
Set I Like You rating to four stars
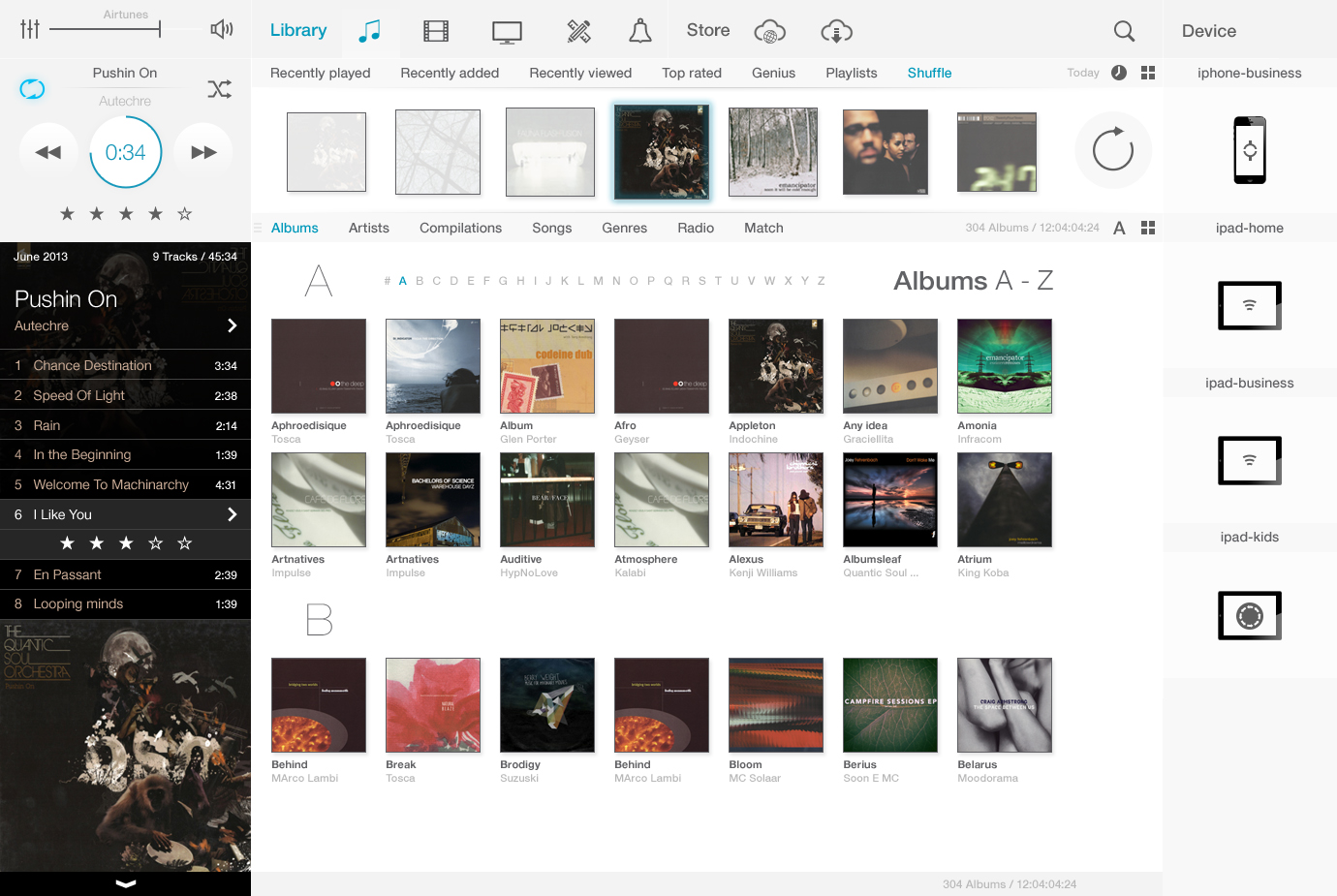tap(155, 543)
